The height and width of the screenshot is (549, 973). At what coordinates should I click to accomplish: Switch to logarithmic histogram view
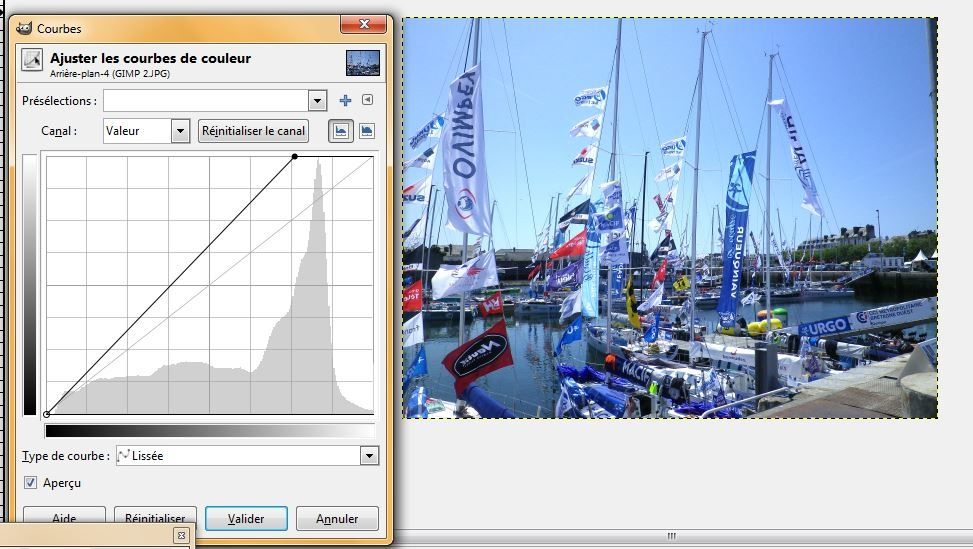367,131
